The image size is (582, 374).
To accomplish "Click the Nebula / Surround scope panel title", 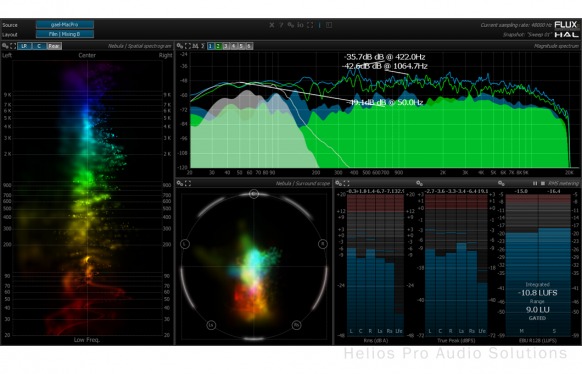I will click(x=303, y=183).
